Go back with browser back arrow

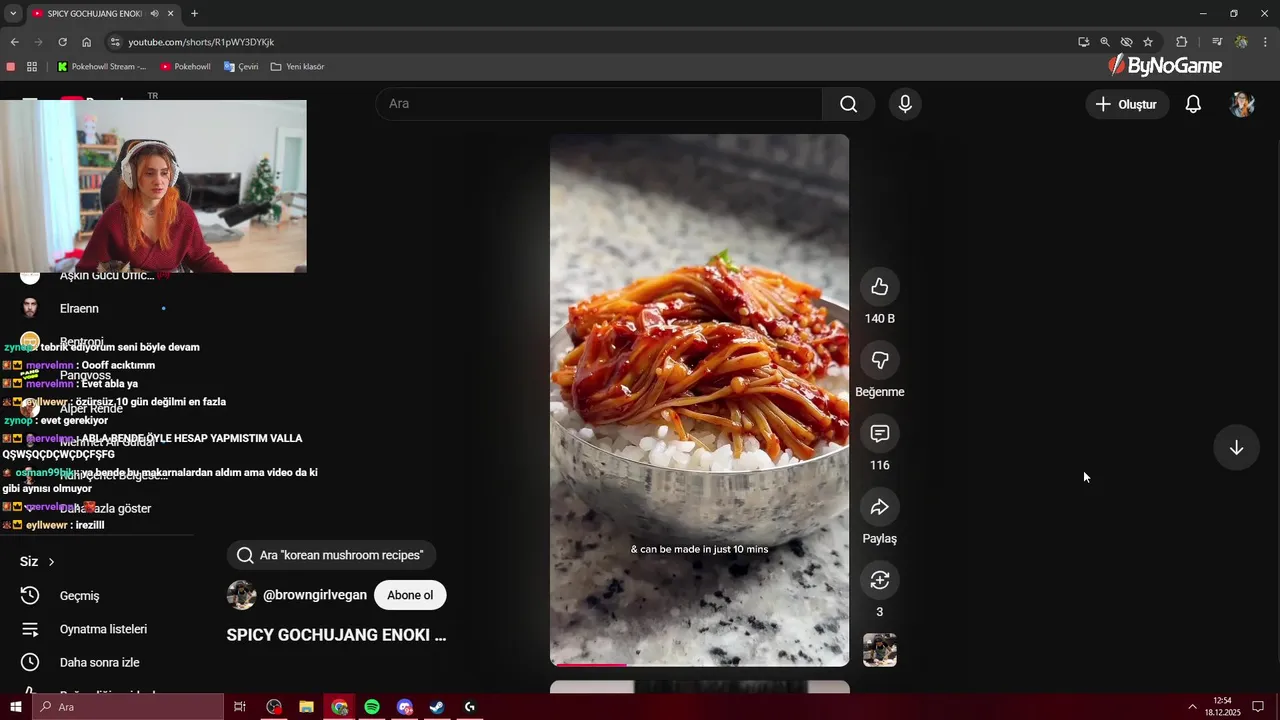[14, 42]
